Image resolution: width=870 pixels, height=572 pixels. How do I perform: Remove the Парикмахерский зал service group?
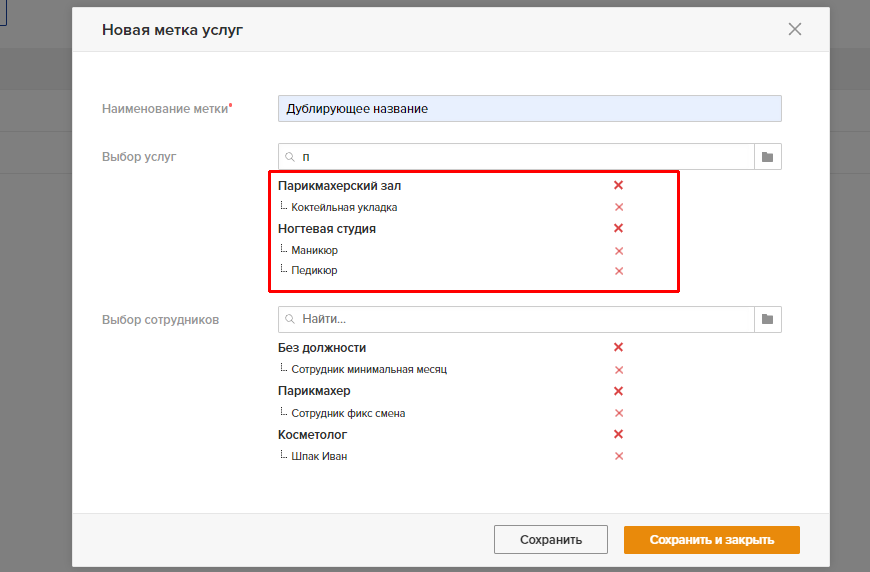tap(618, 185)
